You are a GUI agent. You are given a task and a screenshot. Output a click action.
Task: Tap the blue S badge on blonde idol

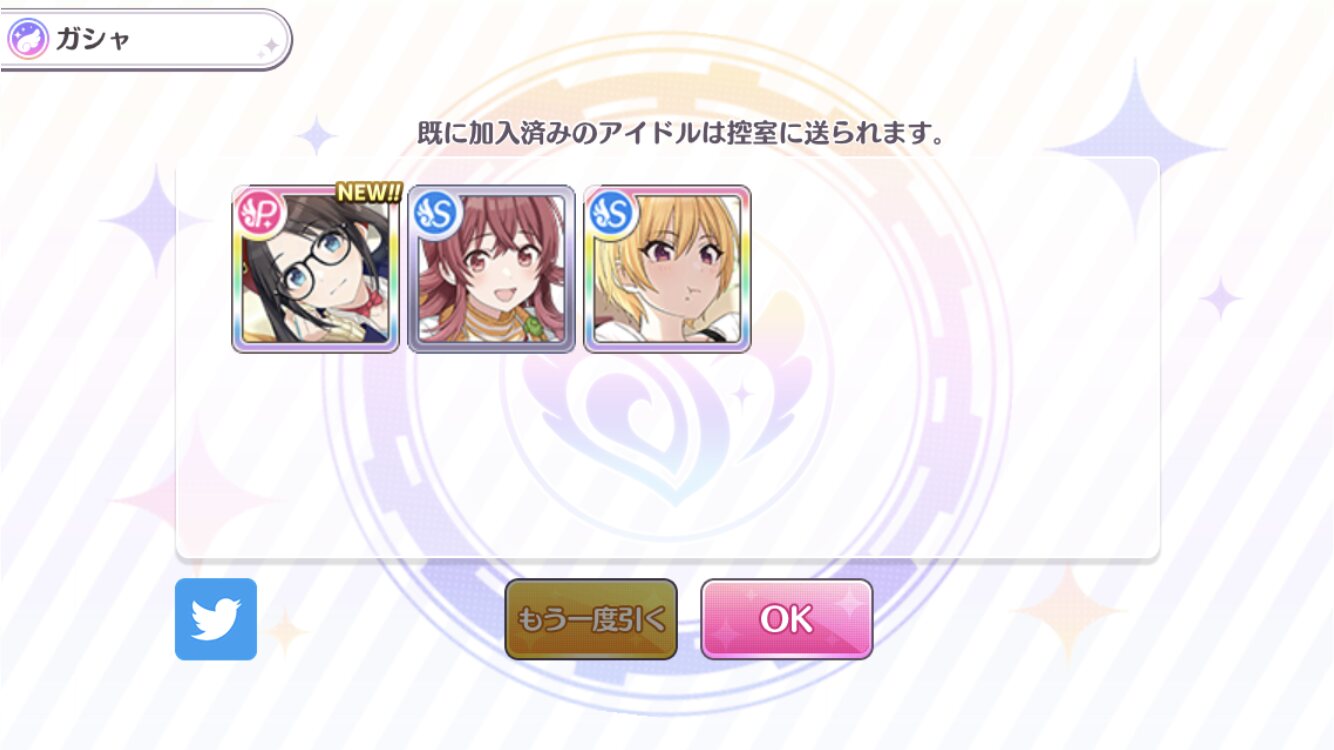point(612,211)
